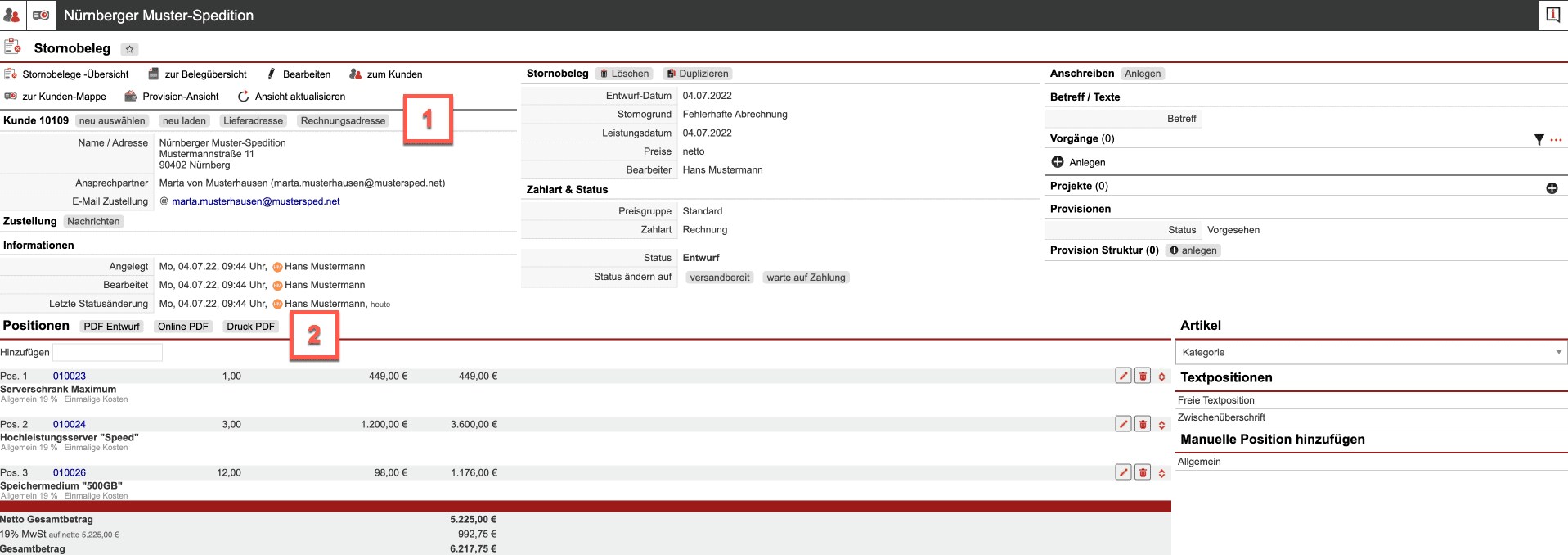
Task: Open article link 010024
Action: [x=70, y=425]
